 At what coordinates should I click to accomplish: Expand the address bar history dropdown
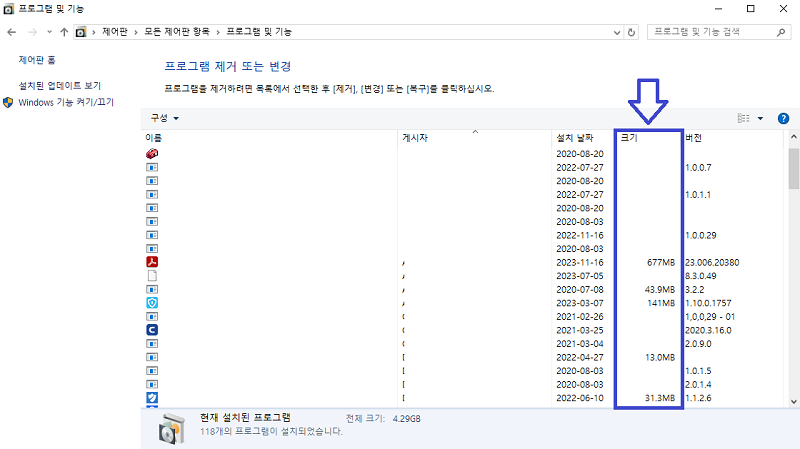(x=617, y=32)
